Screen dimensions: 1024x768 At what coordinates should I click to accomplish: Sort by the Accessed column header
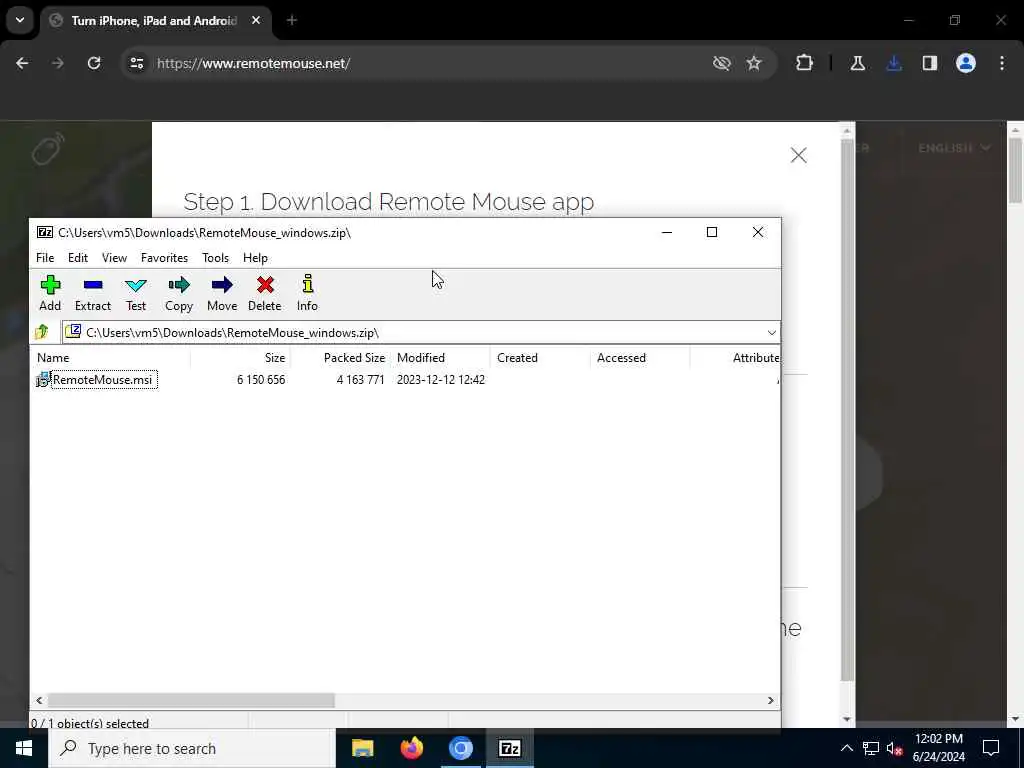click(640, 358)
